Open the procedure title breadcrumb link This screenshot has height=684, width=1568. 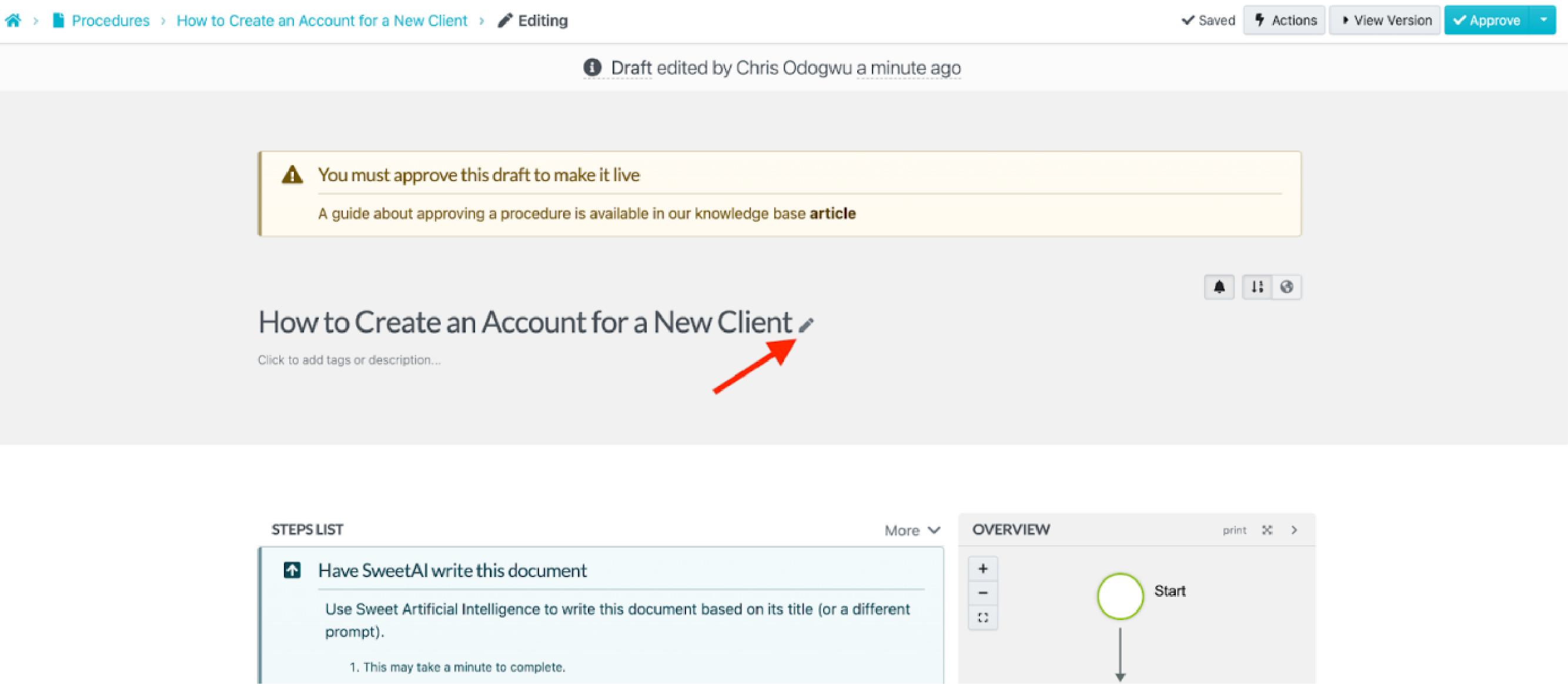point(322,21)
